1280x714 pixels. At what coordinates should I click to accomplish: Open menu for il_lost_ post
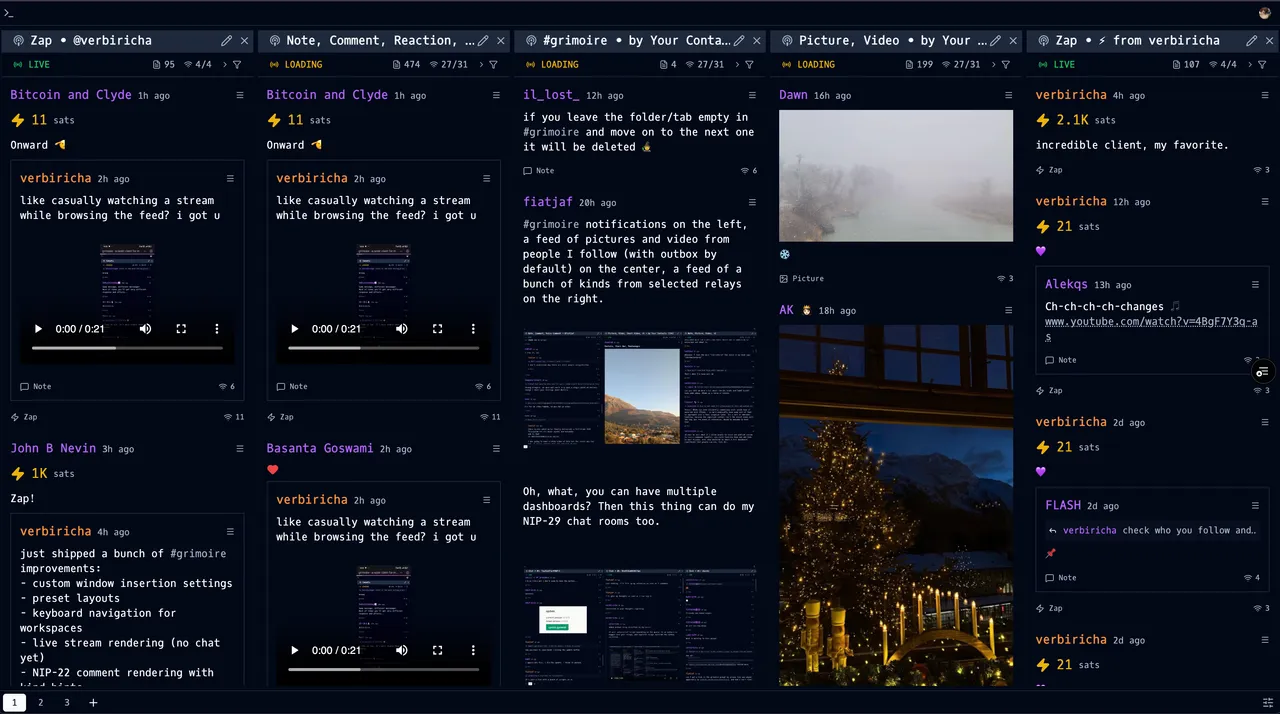click(753, 96)
